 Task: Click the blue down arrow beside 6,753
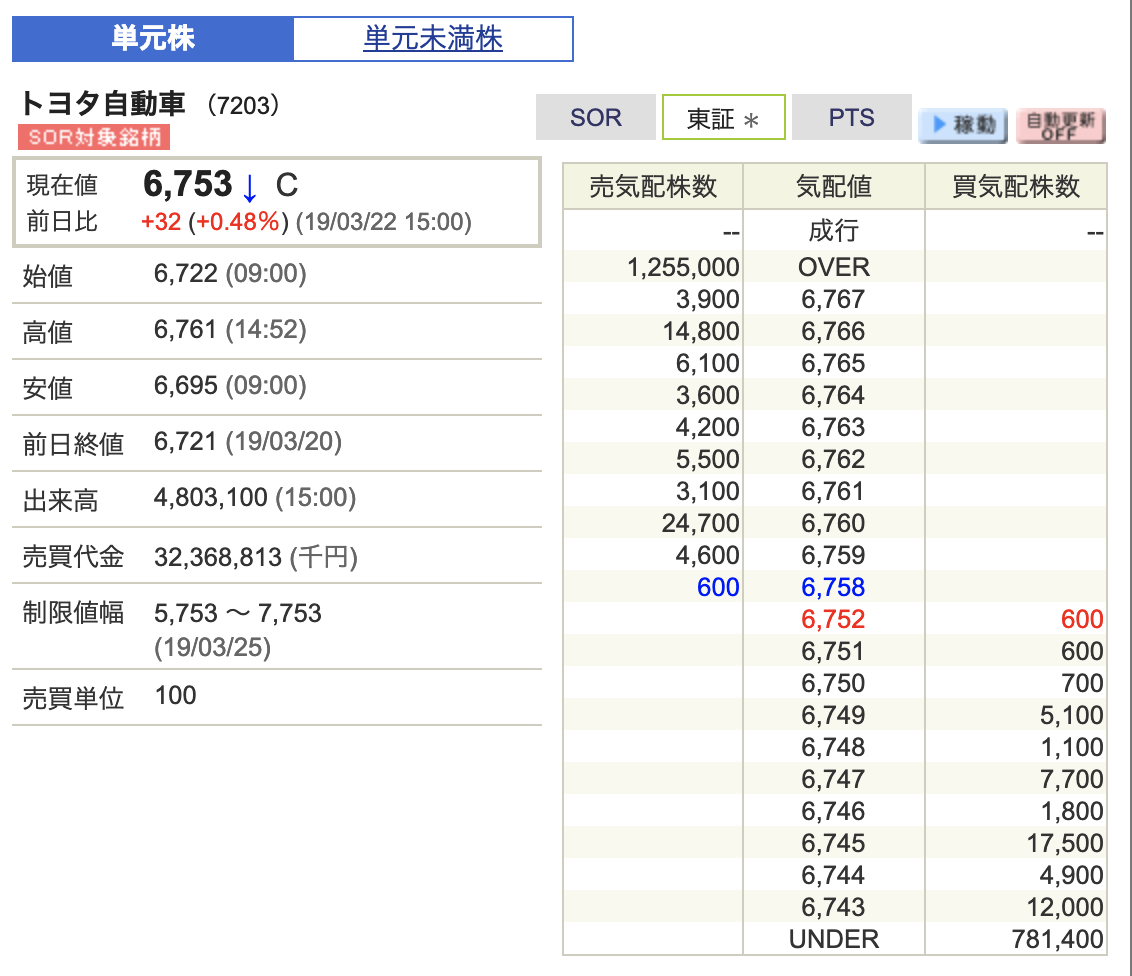point(249,188)
